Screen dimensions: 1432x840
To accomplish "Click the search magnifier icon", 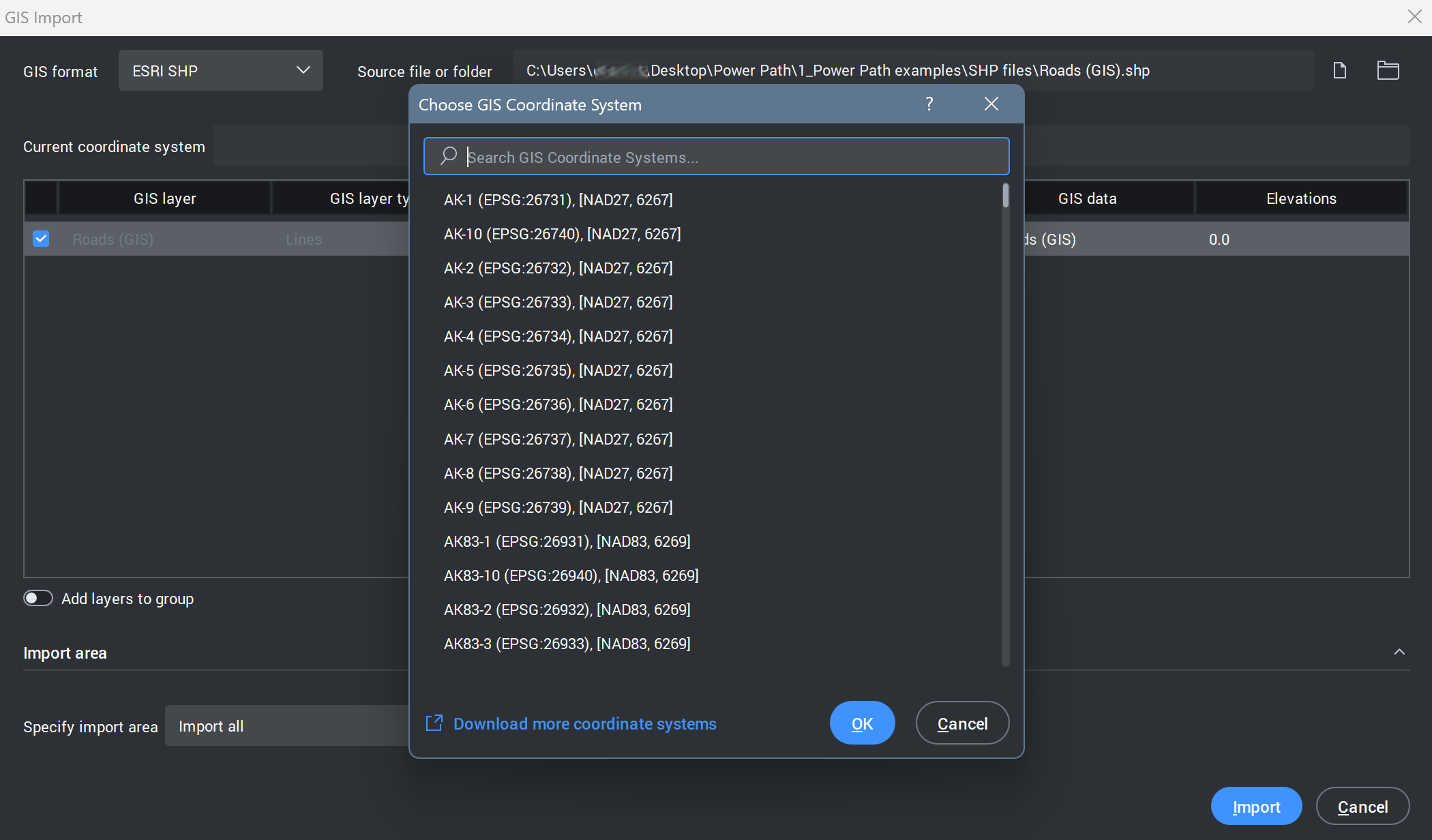I will click(x=448, y=156).
